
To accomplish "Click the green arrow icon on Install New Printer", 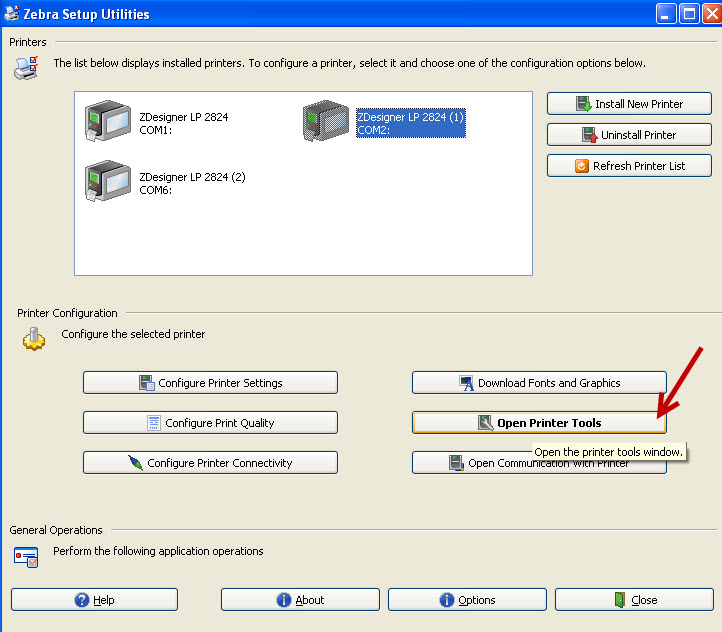I will tap(584, 104).
